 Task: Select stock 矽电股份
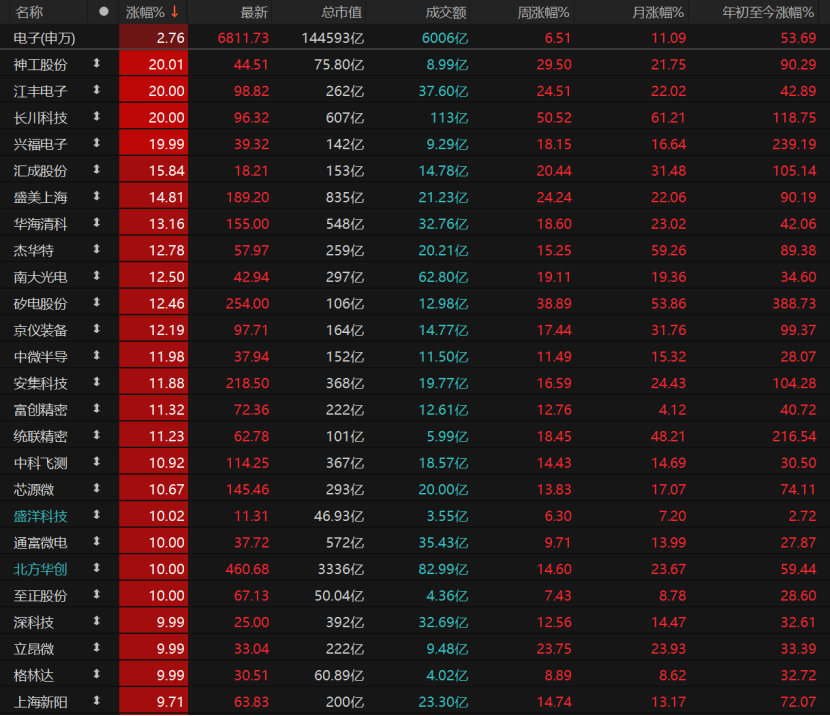coord(40,304)
